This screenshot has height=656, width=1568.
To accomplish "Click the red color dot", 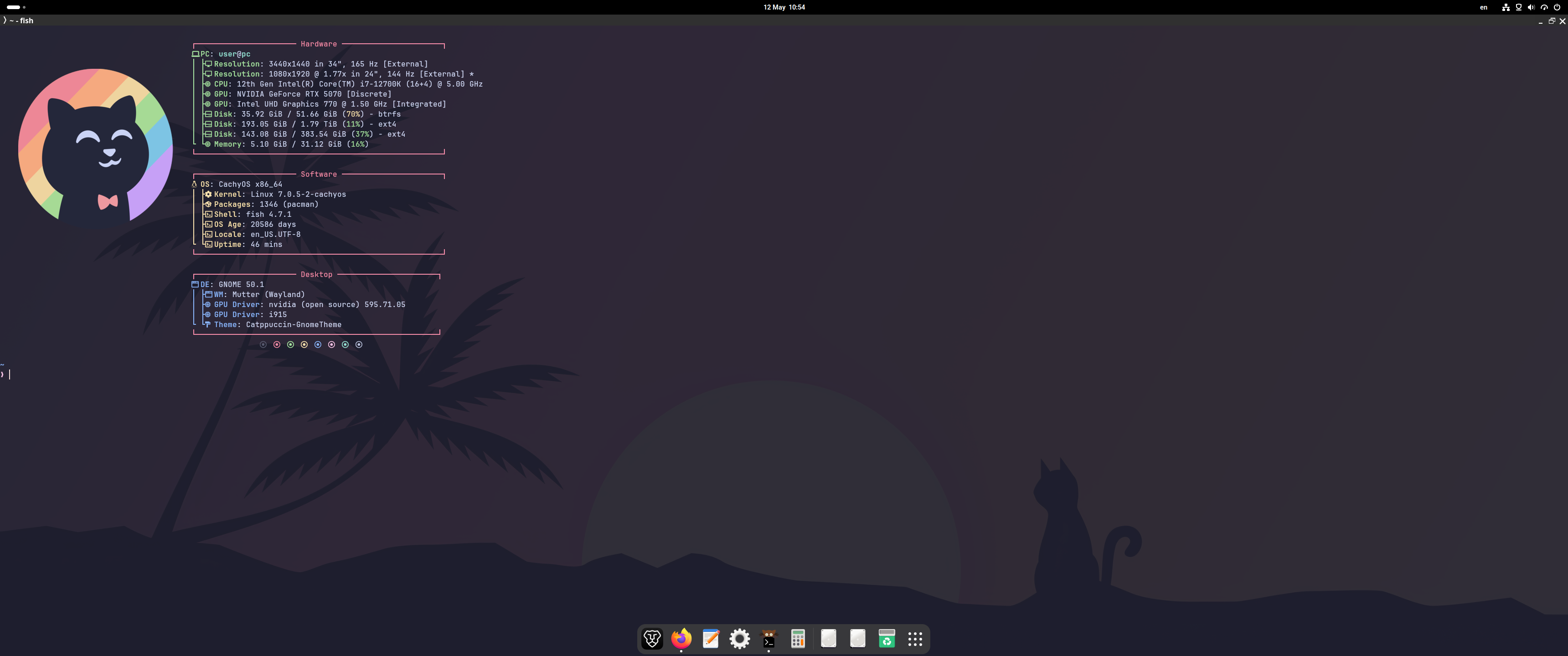I will pyautogui.click(x=277, y=344).
